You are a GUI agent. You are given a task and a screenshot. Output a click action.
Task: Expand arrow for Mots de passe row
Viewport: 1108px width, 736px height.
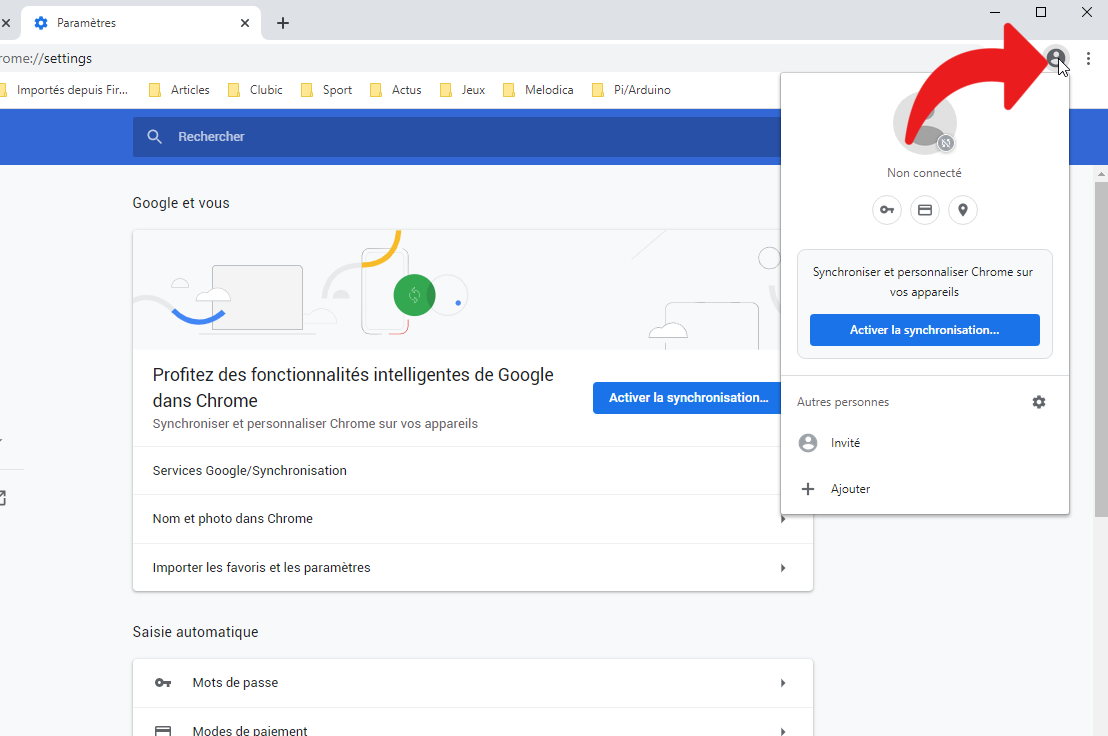783,683
